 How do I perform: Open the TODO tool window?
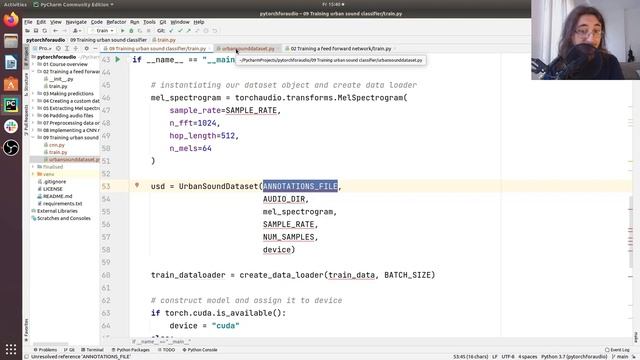(x=167, y=350)
